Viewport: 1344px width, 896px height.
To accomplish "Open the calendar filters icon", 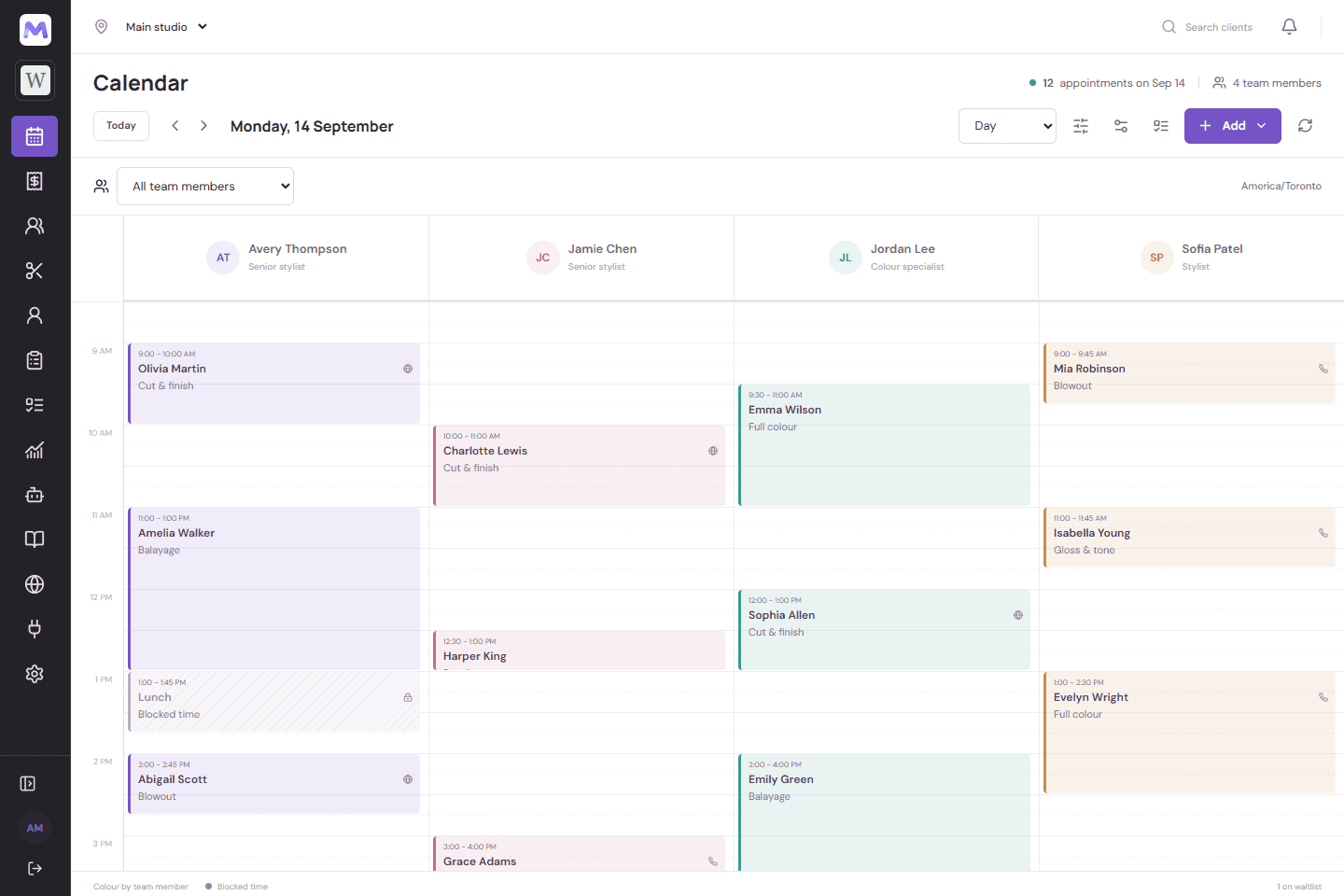I will [x=1121, y=126].
